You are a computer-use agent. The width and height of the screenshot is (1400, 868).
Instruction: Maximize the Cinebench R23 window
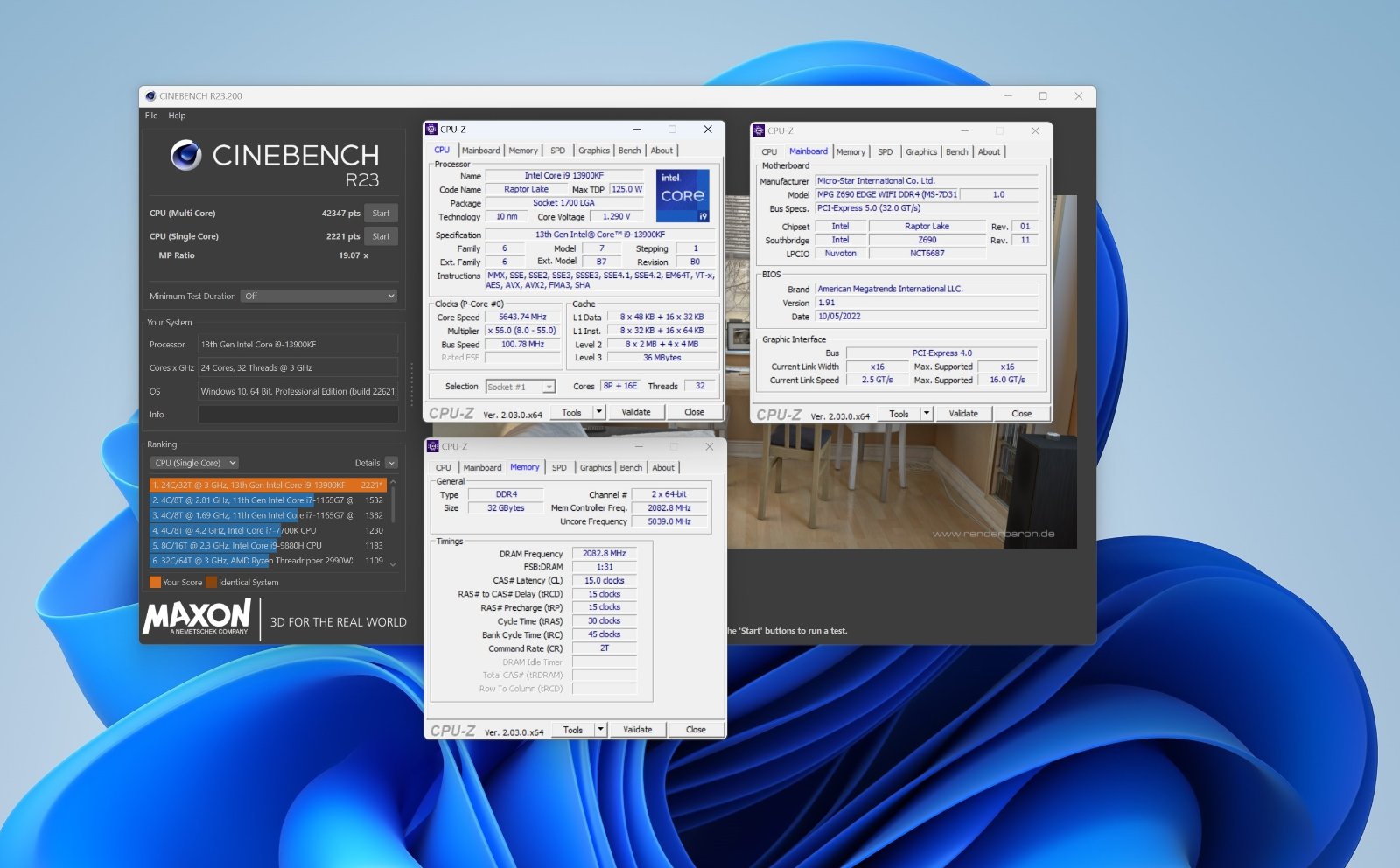(x=1043, y=96)
